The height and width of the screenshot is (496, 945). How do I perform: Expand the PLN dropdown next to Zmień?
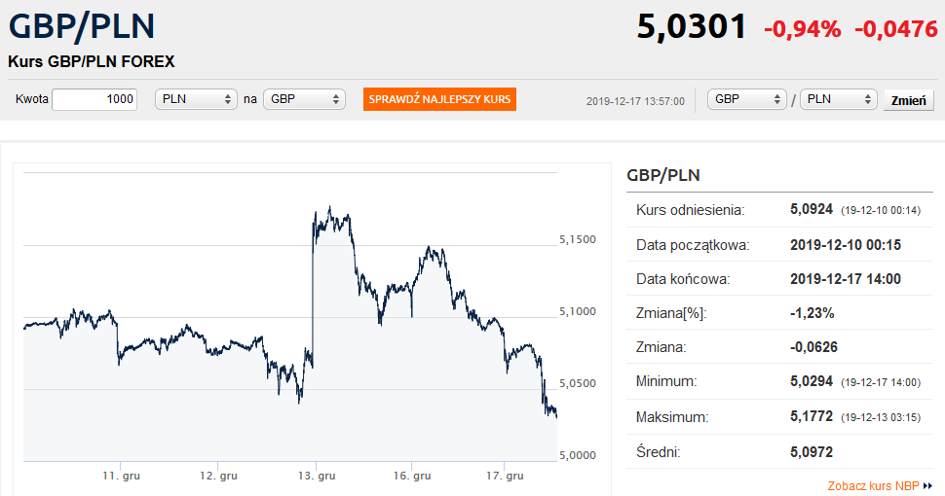click(x=837, y=100)
